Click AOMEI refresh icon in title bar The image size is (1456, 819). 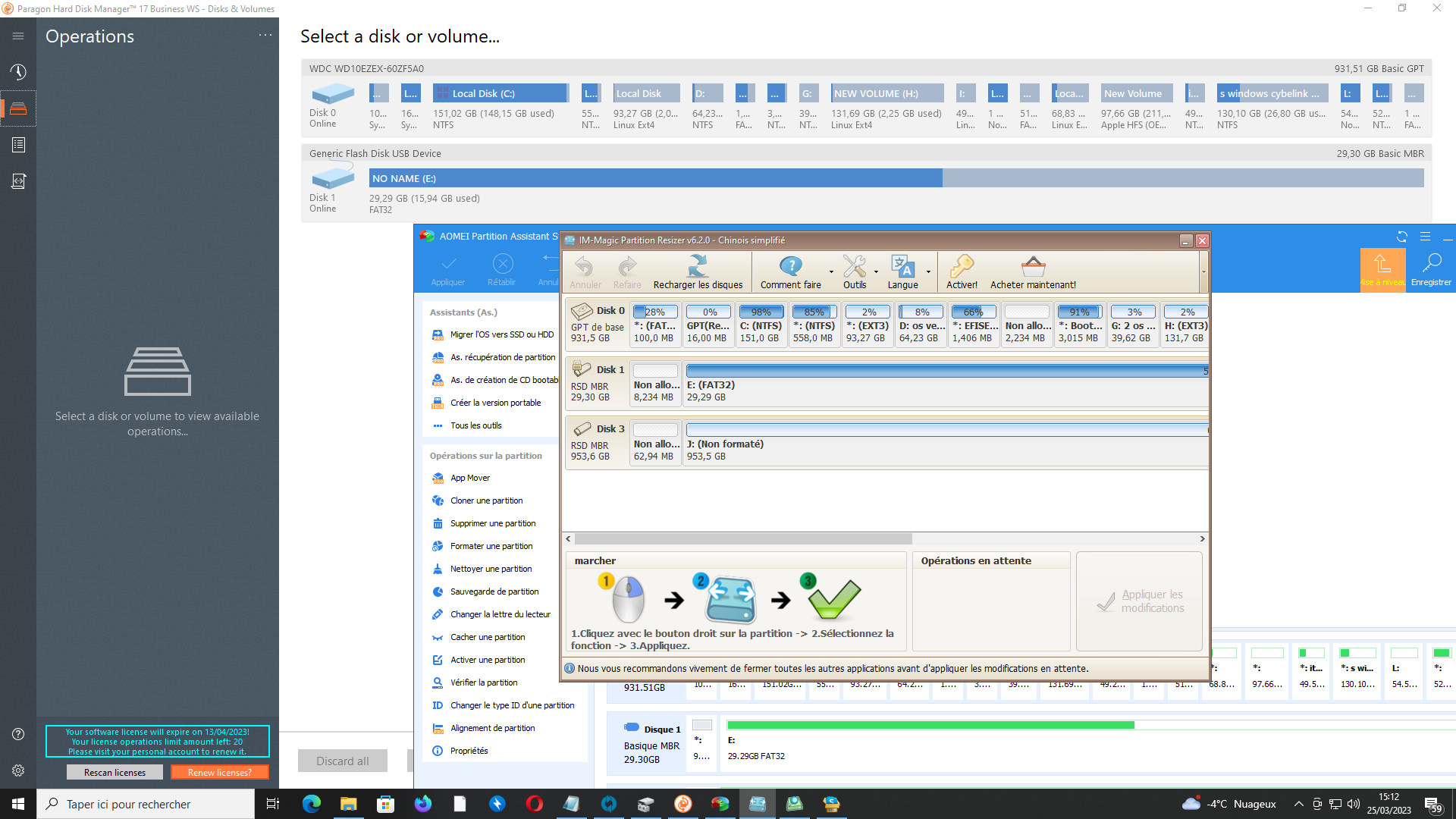[x=1401, y=237]
